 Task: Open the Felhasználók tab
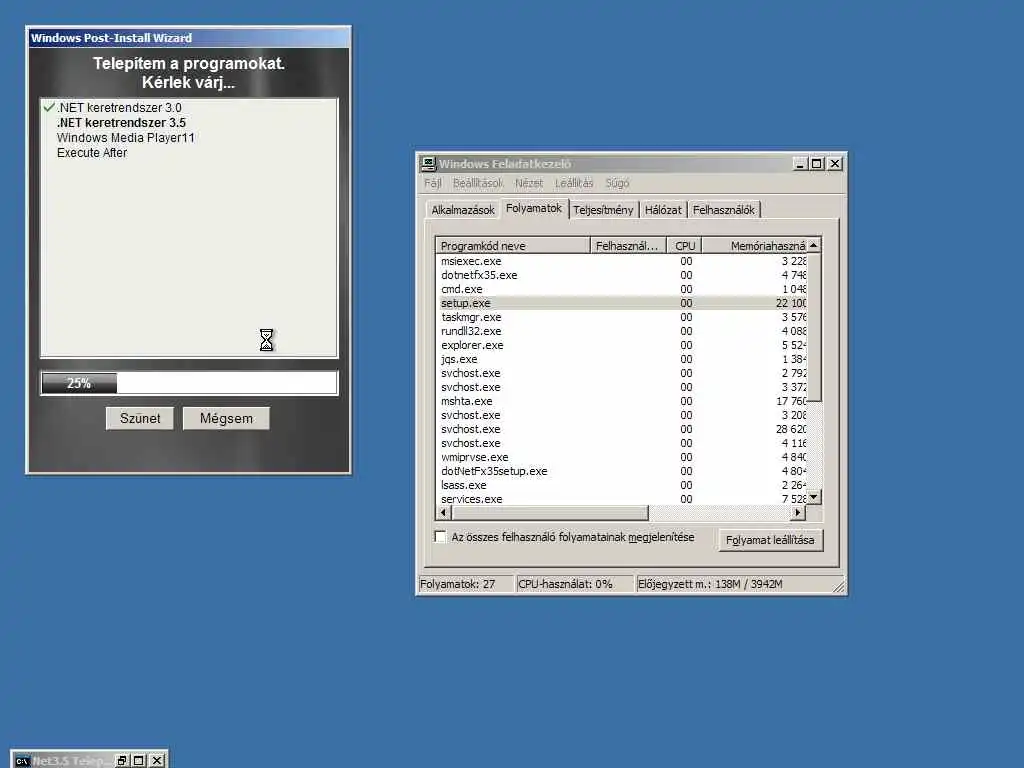724,210
